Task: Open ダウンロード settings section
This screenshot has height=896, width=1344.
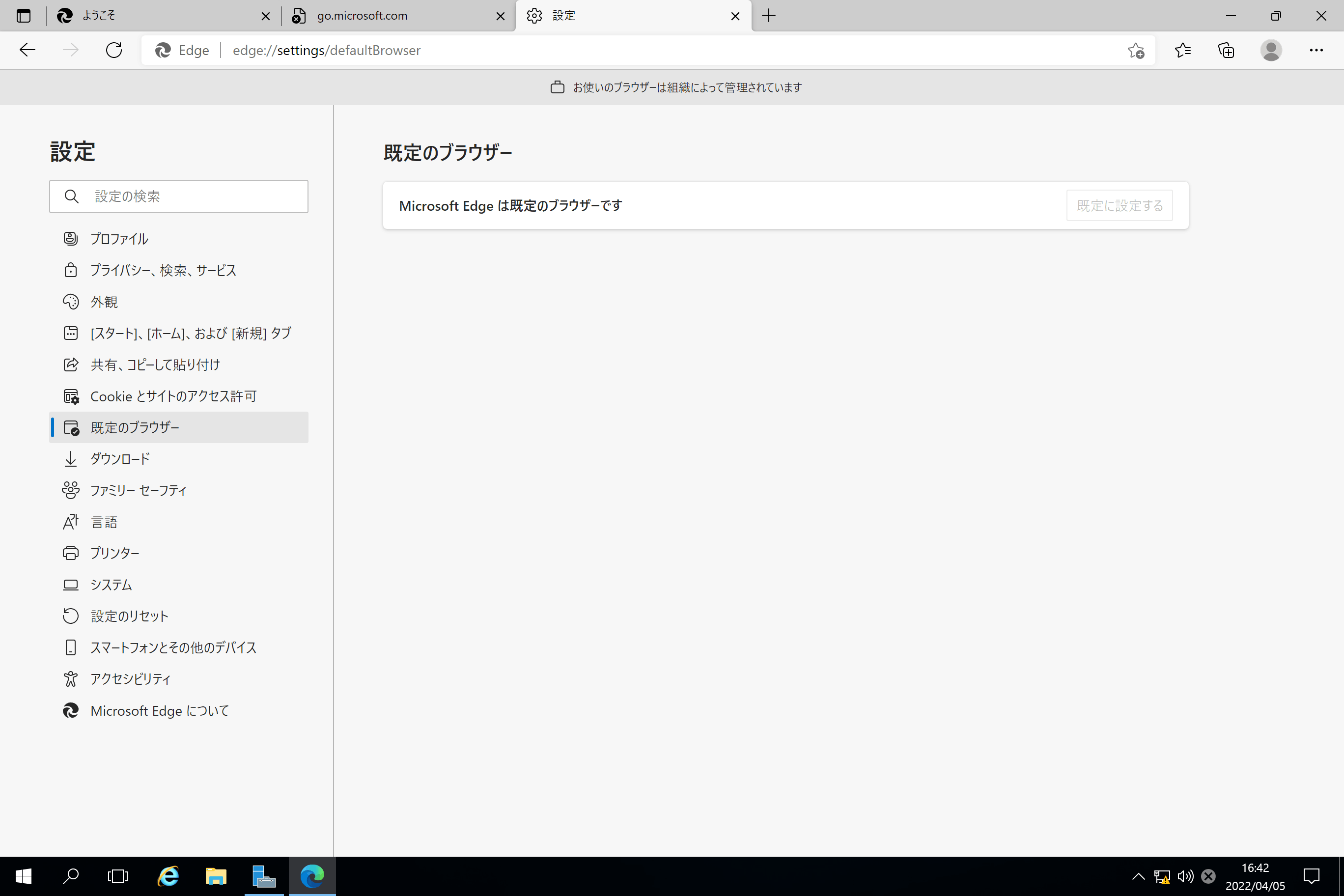Action: click(x=120, y=459)
